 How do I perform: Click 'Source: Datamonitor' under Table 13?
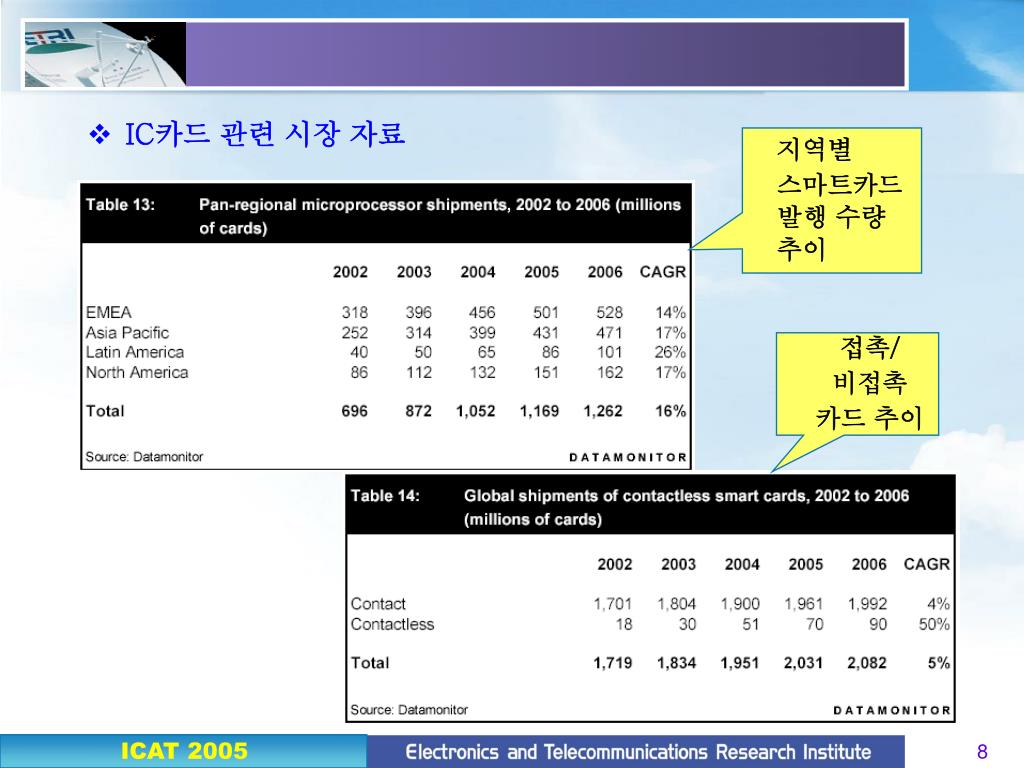(144, 456)
